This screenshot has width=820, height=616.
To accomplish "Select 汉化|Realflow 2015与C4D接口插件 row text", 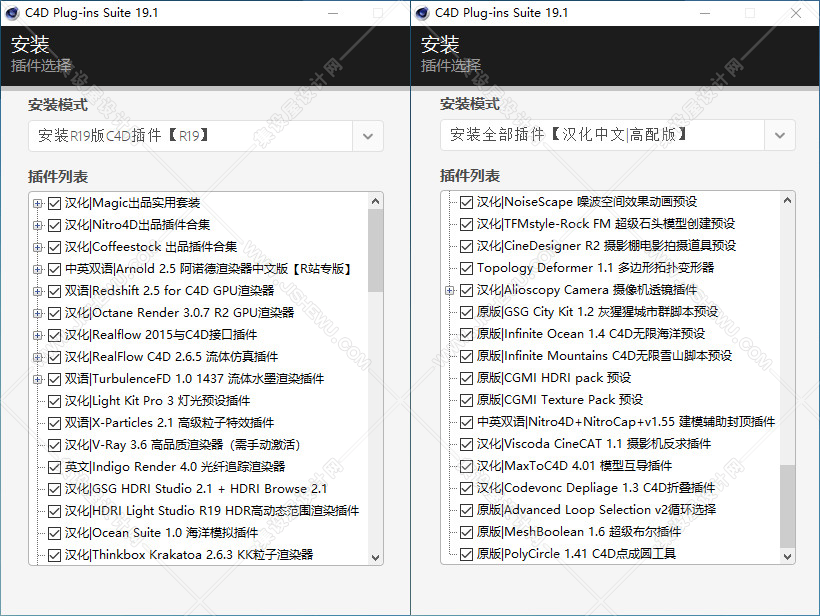I will pos(161,335).
